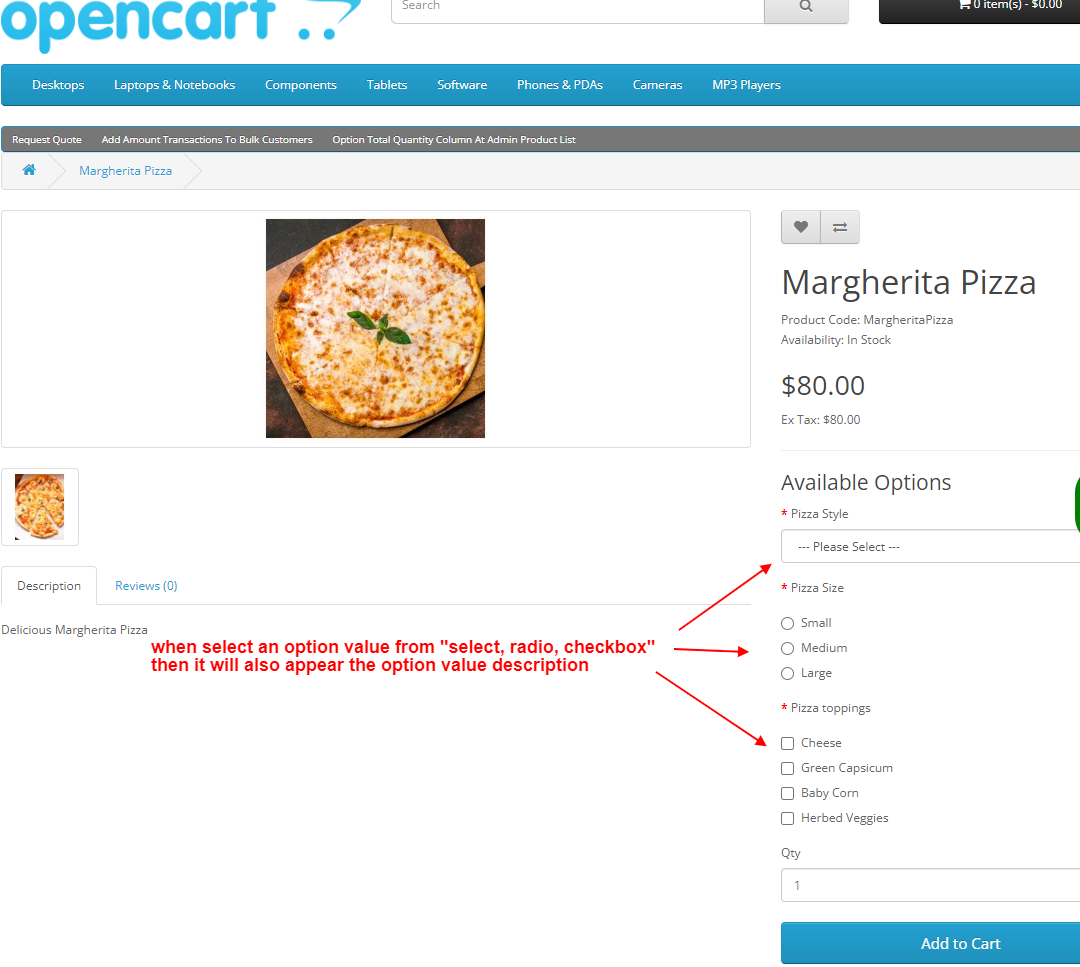Open the Components menu category
The image size is (1080, 967).
[301, 85]
